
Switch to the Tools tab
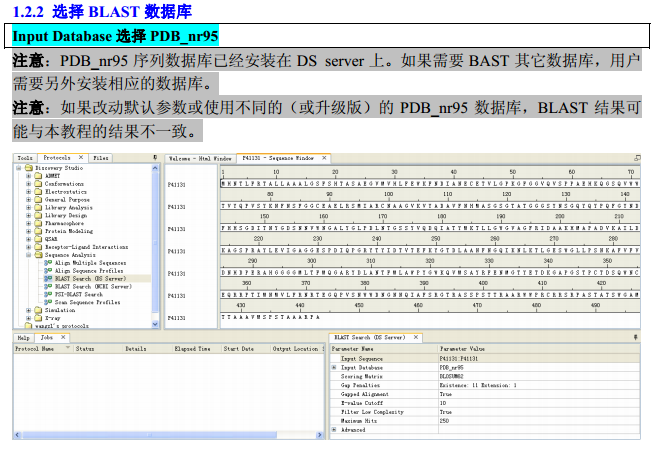pyautogui.click(x=25, y=158)
